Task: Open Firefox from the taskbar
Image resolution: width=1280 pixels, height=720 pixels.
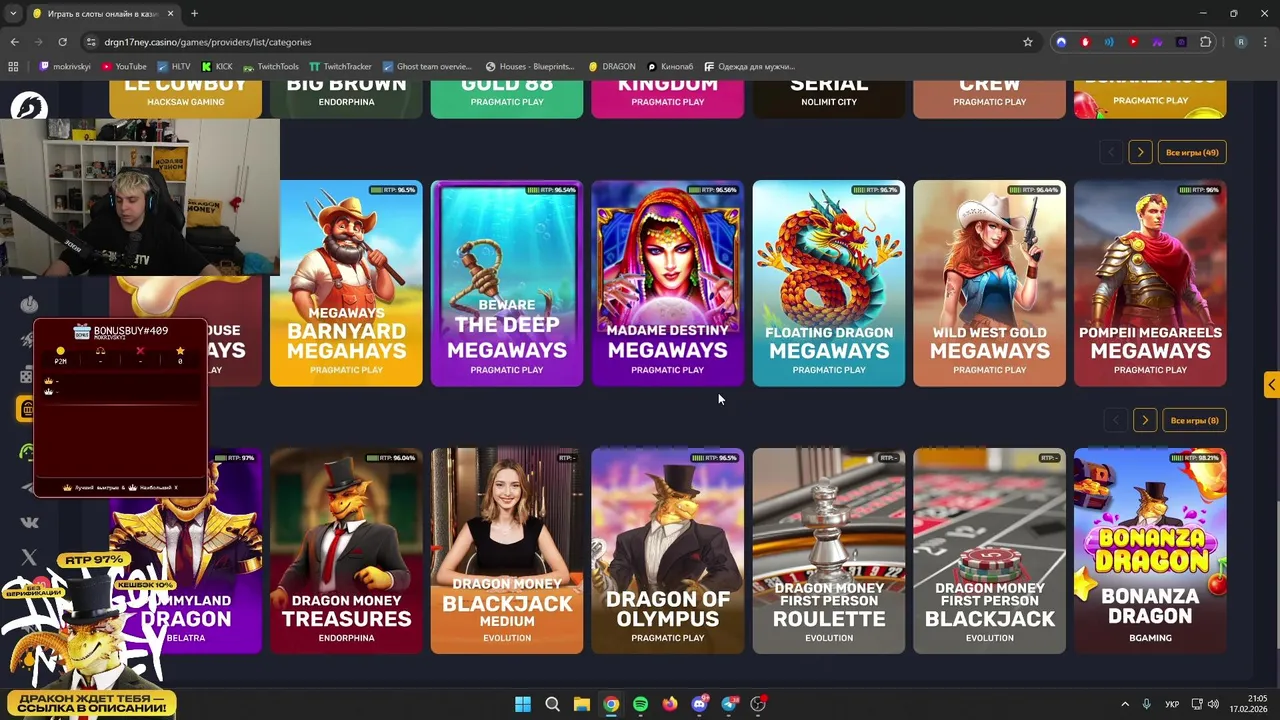Action: click(670, 704)
